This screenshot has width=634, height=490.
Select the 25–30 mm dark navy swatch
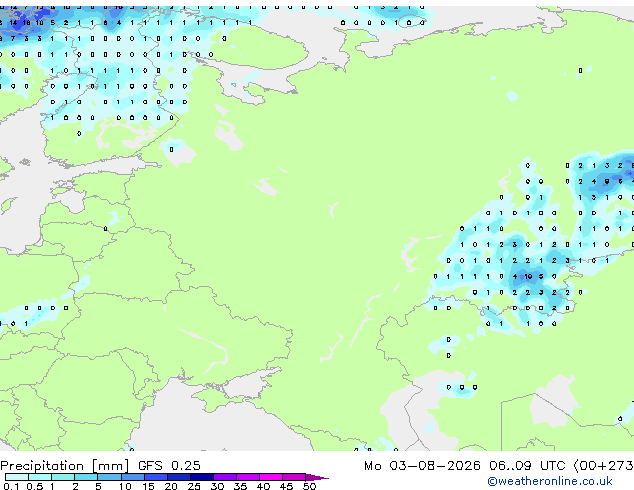tap(202, 477)
